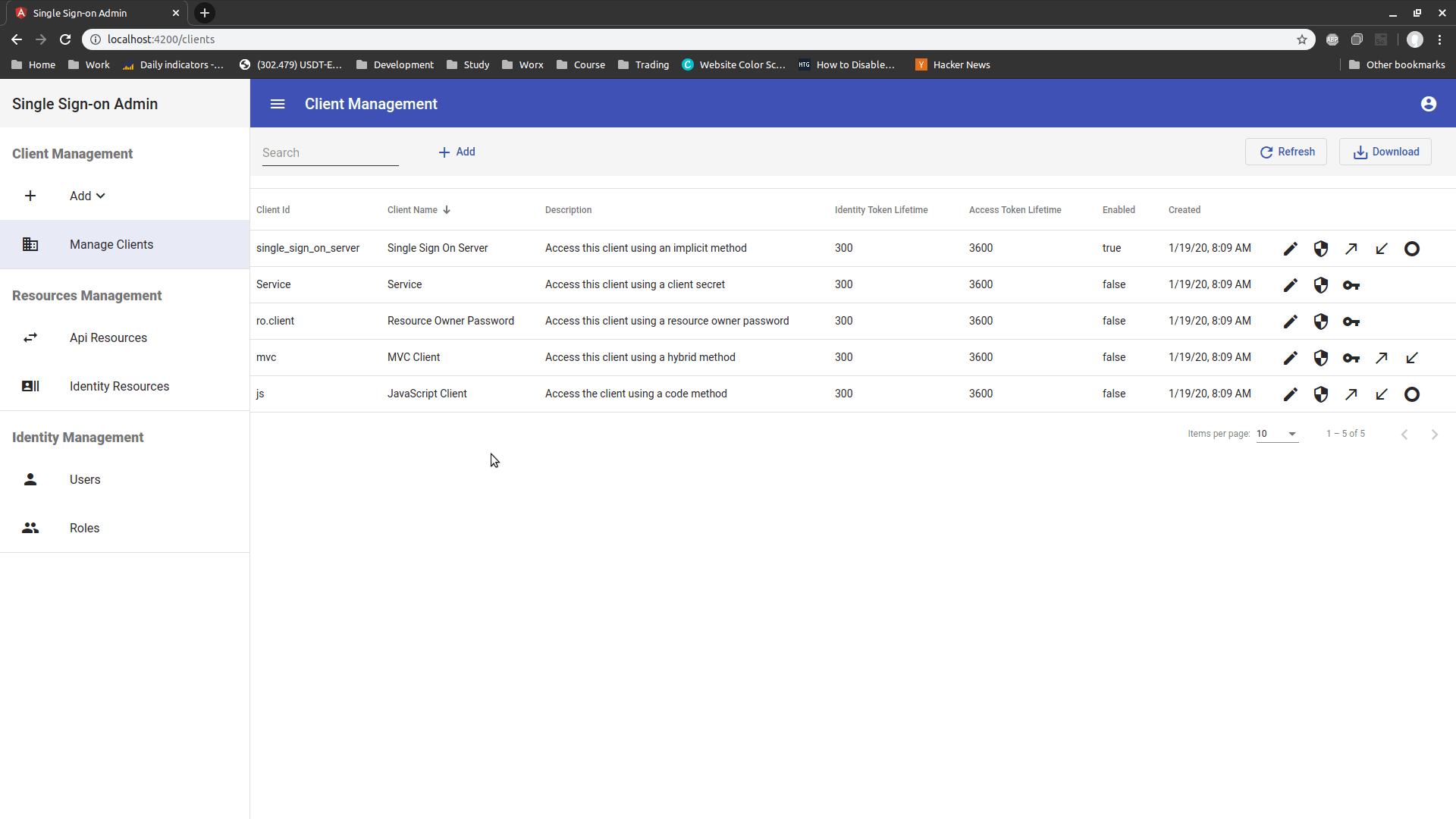Image resolution: width=1456 pixels, height=819 pixels.
Task: Click the key icon for ro.client
Action: tap(1351, 322)
